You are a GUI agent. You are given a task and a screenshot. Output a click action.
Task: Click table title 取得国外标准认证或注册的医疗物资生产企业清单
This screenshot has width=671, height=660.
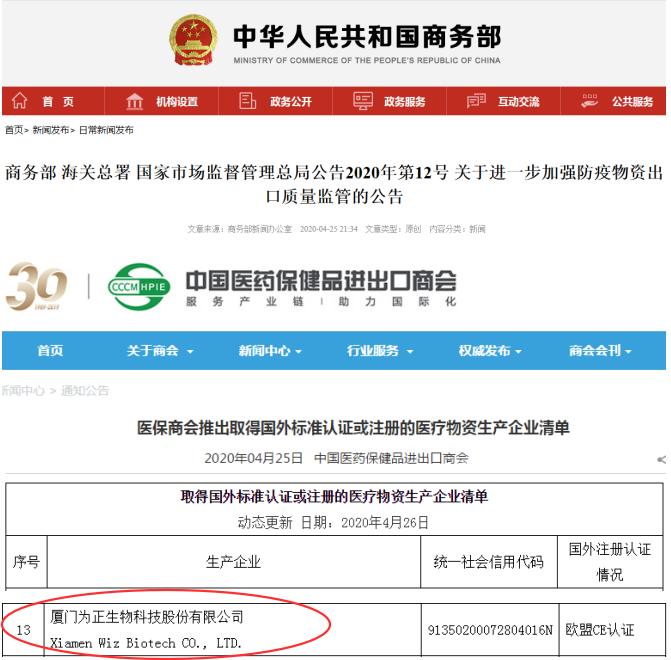click(x=334, y=496)
